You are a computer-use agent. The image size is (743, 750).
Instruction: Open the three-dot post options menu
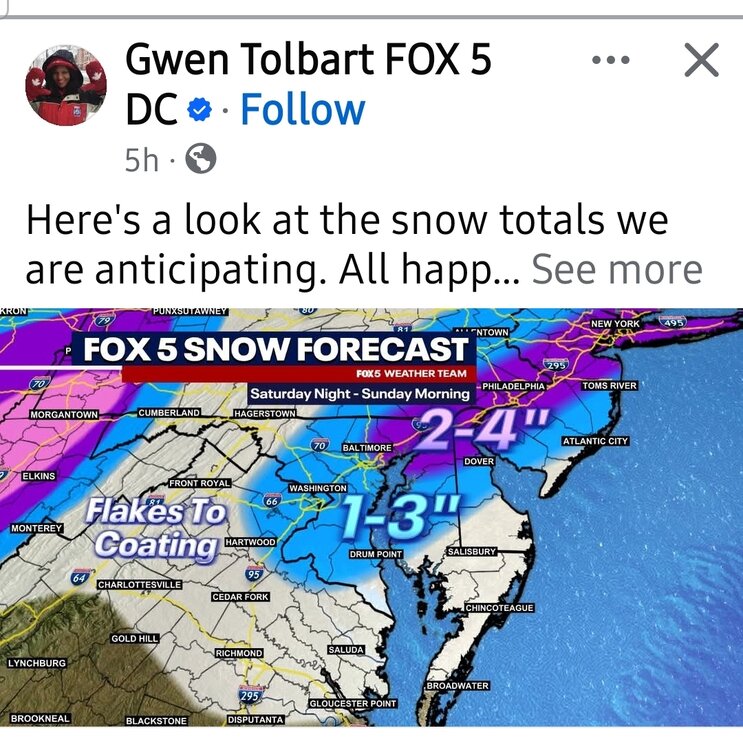610,61
